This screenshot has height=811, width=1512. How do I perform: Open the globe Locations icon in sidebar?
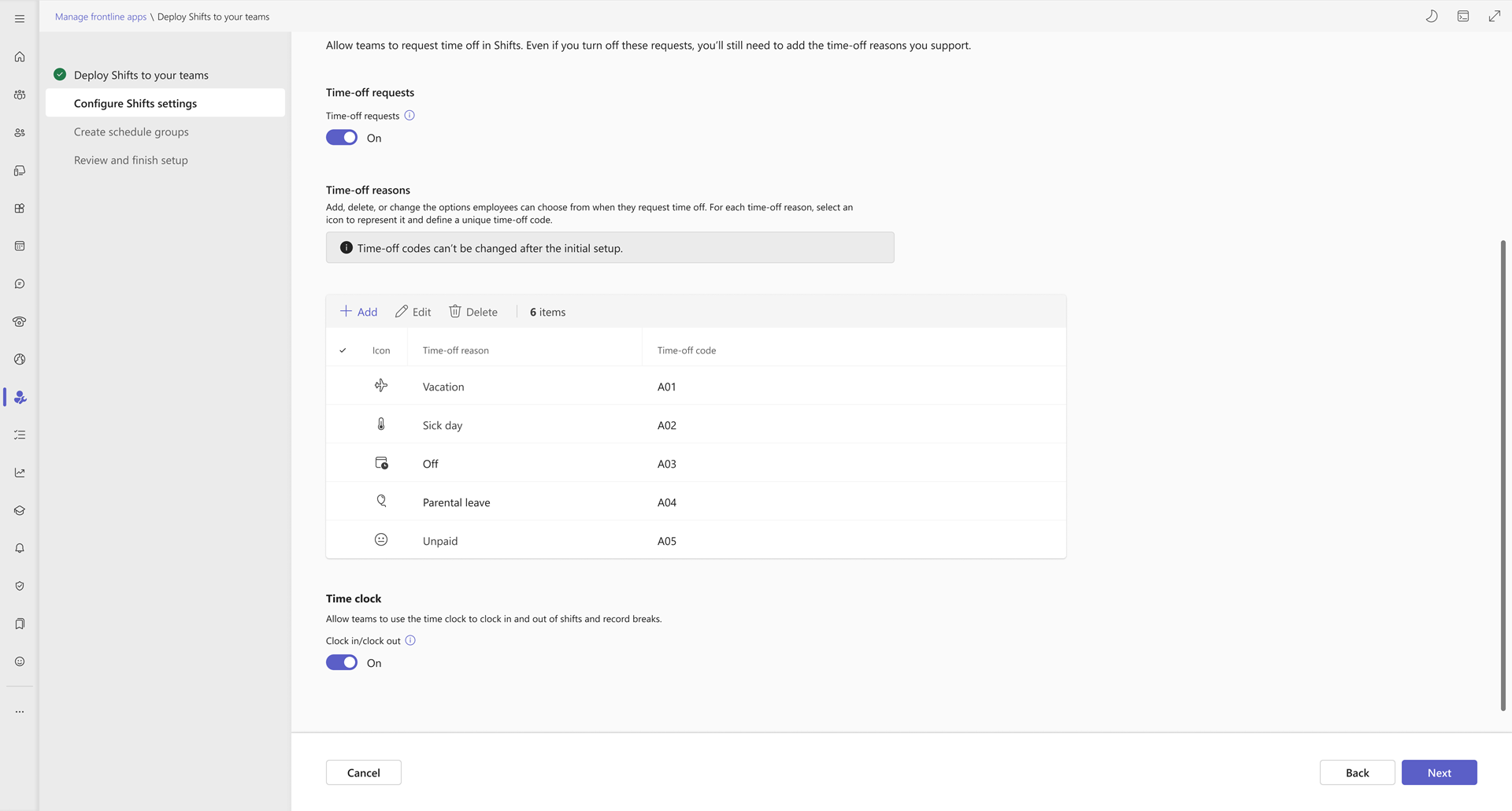point(20,359)
